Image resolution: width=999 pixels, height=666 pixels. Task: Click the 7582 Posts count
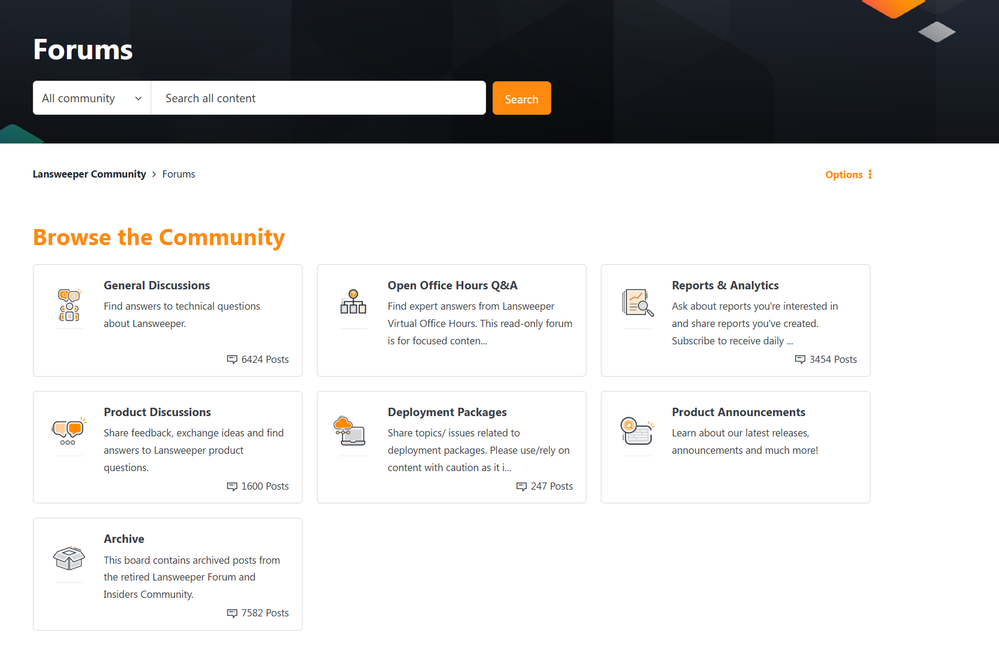tap(265, 613)
